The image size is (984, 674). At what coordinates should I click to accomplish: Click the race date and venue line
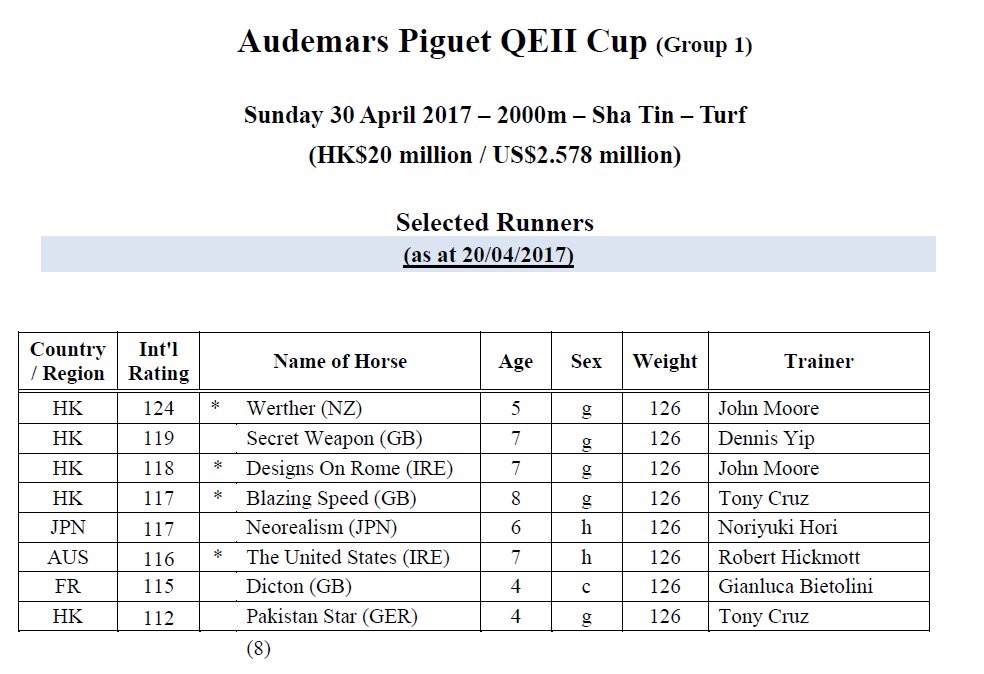point(494,115)
